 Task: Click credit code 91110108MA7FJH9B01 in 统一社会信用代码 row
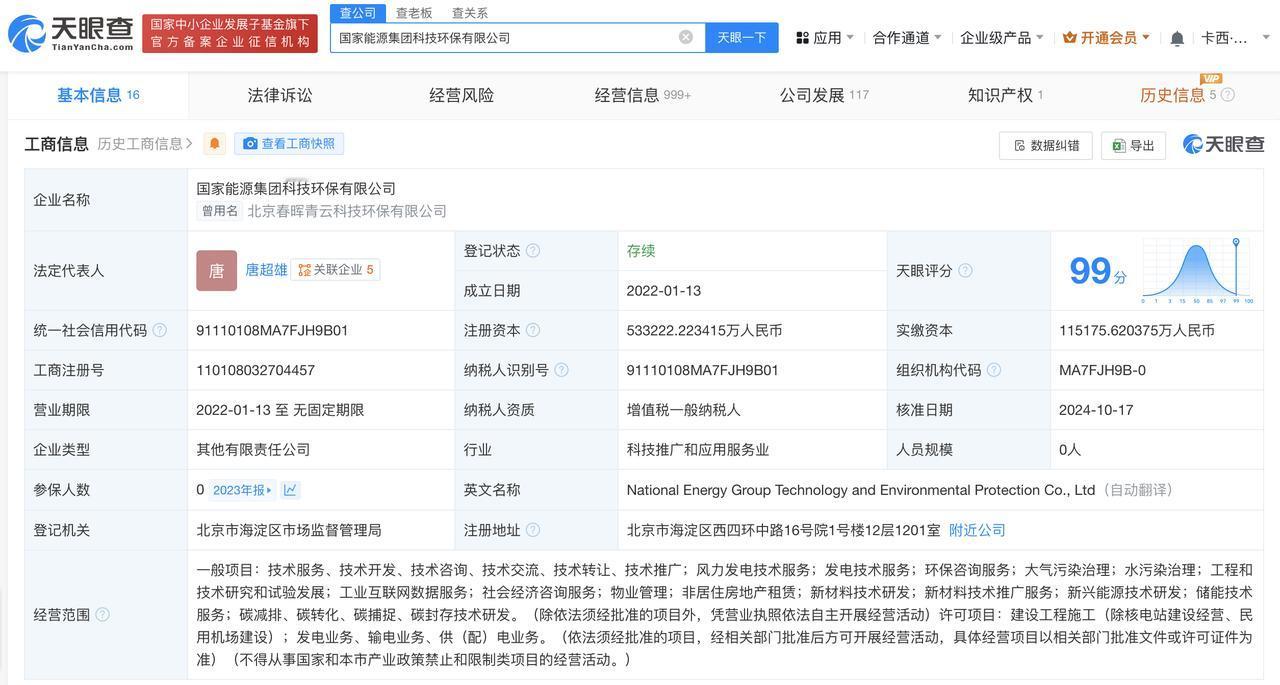coord(272,330)
